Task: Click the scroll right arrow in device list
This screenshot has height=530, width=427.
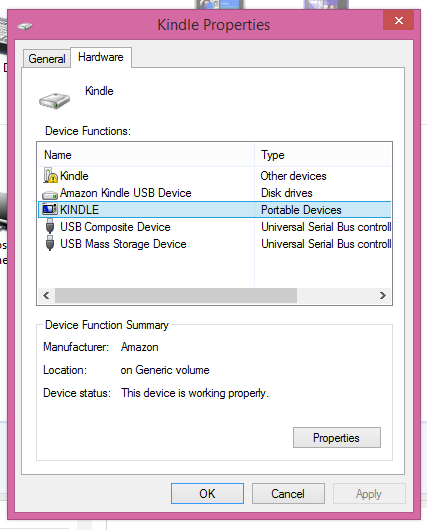Action: click(x=383, y=296)
